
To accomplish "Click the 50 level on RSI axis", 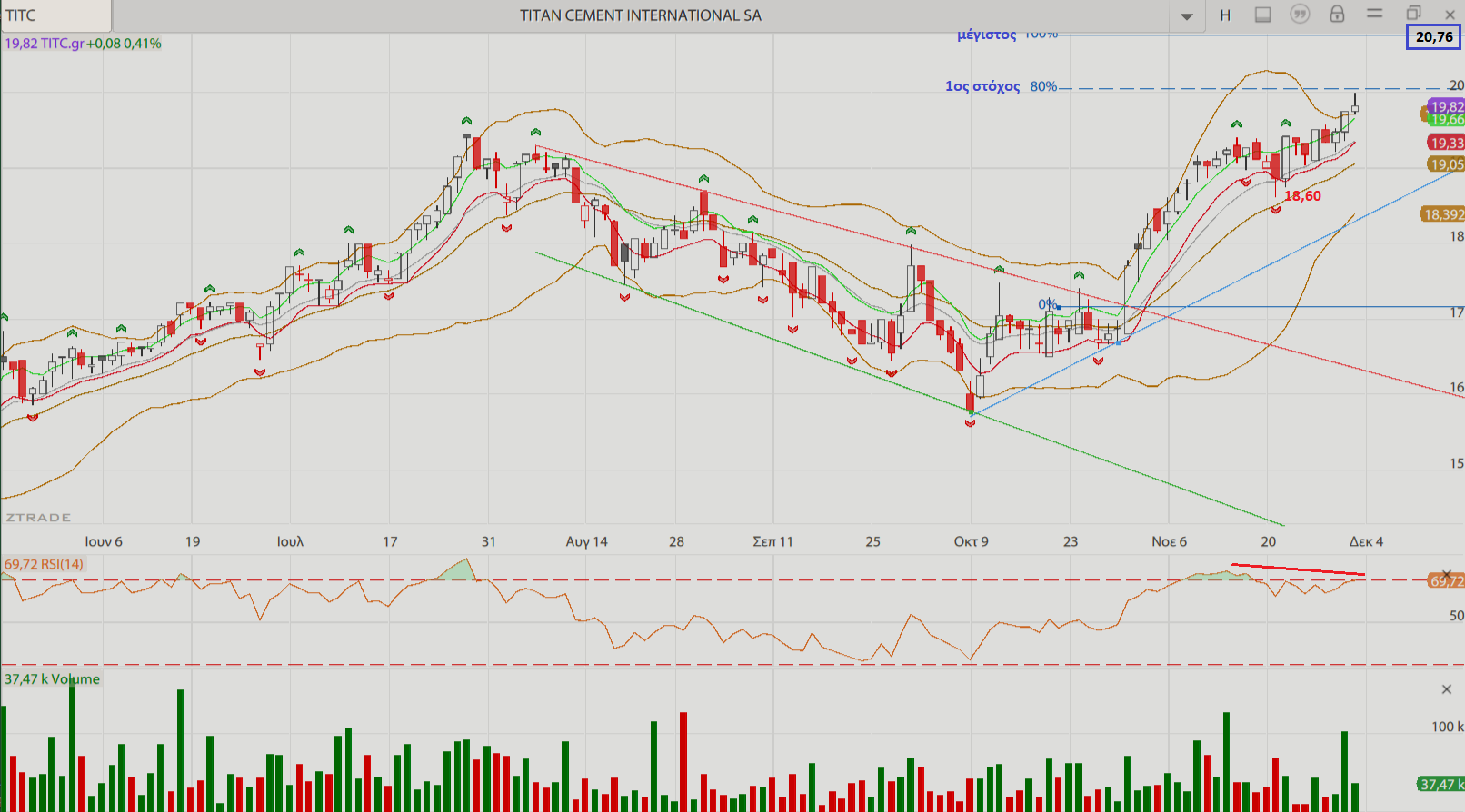I will coord(1457,616).
